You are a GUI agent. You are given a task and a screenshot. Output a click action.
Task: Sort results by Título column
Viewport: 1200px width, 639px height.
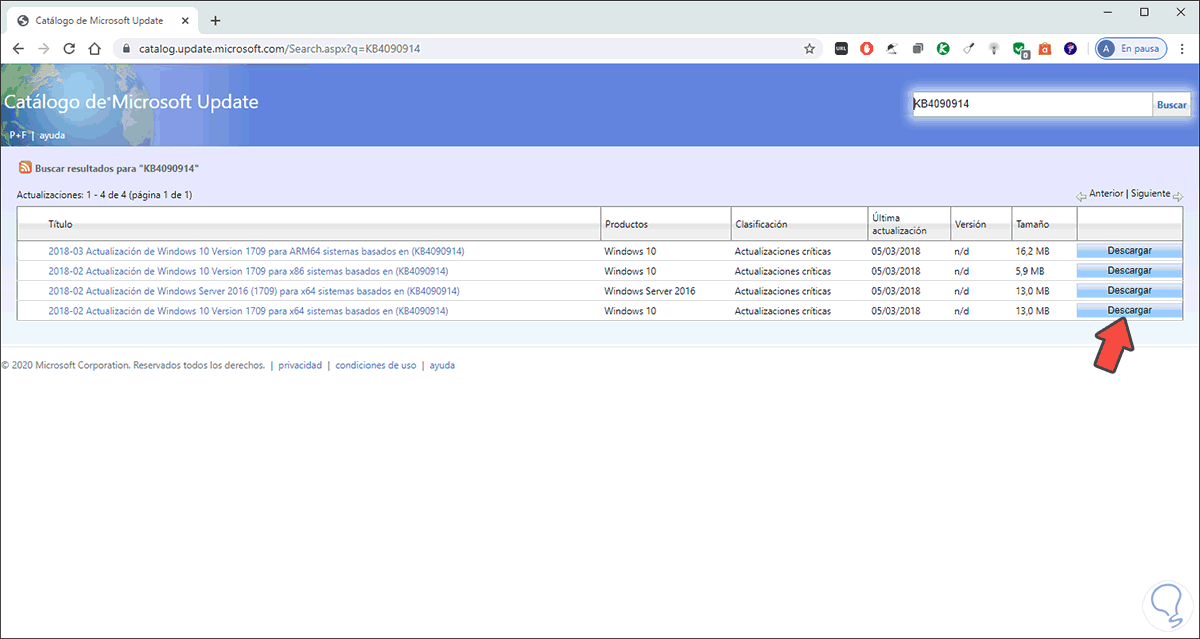pos(60,224)
